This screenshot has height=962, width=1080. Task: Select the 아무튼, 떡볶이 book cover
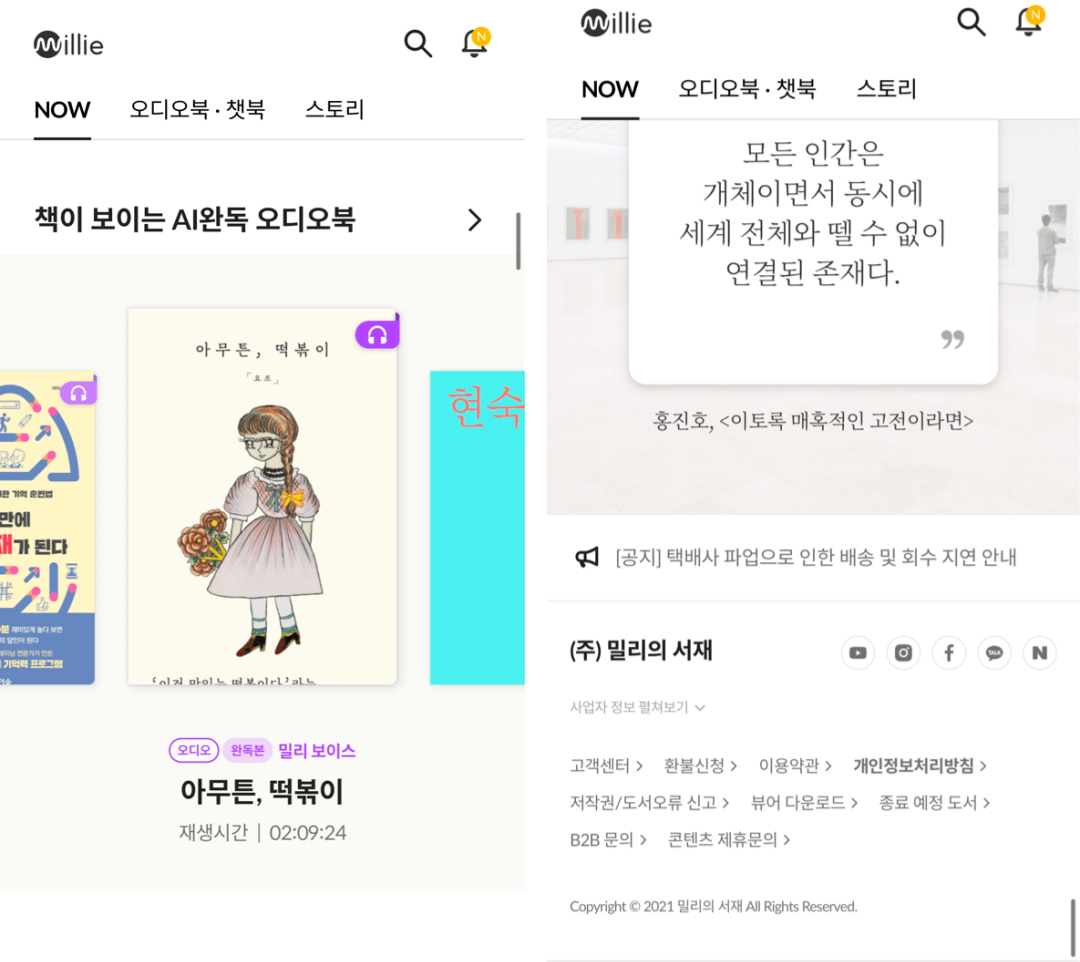tap(262, 496)
